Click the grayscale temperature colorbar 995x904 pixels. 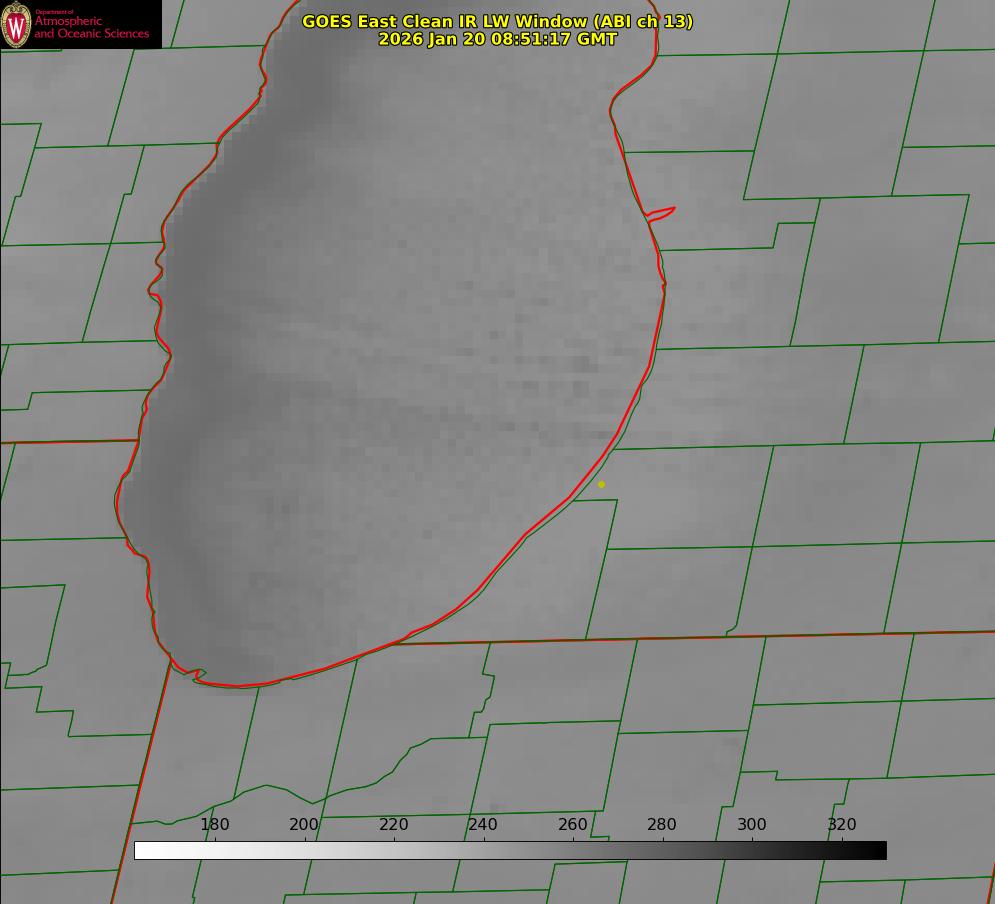click(510, 851)
